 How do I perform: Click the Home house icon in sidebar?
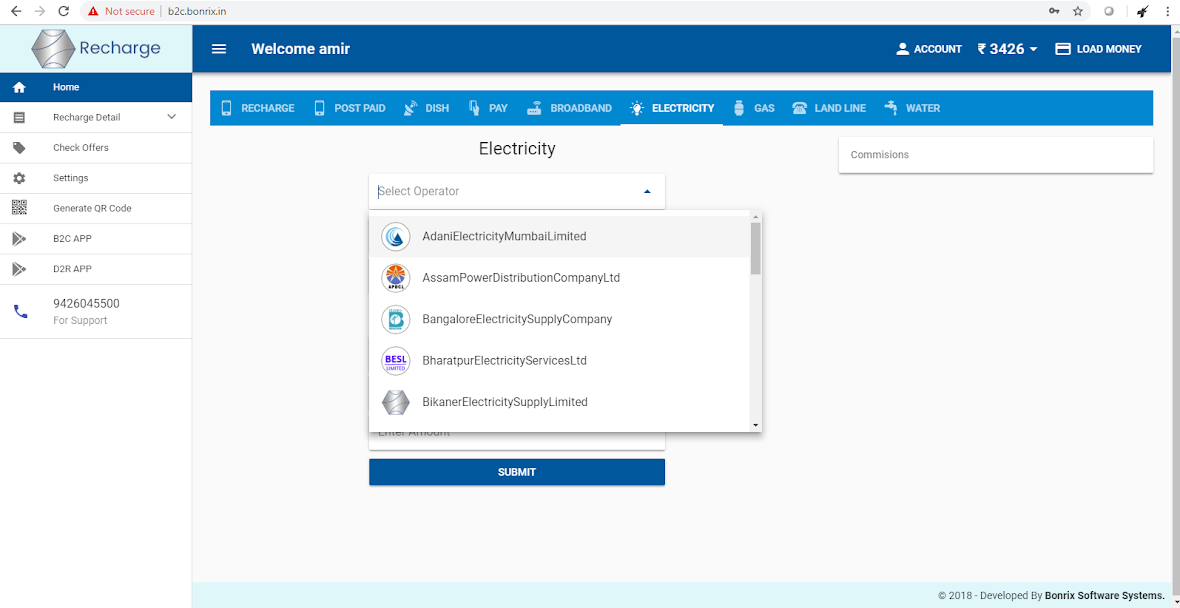pyautogui.click(x=20, y=87)
